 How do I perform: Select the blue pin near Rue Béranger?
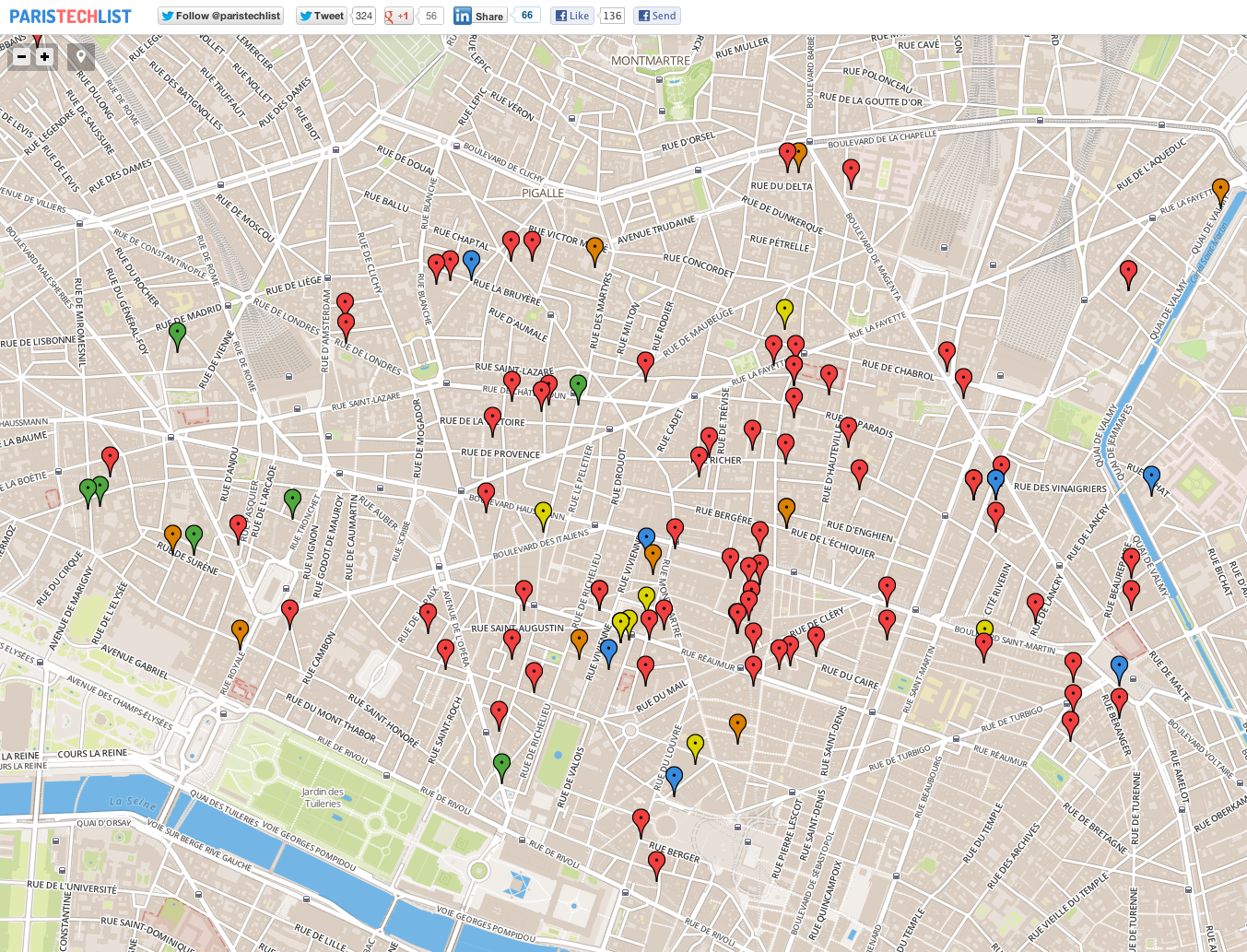point(1119,670)
